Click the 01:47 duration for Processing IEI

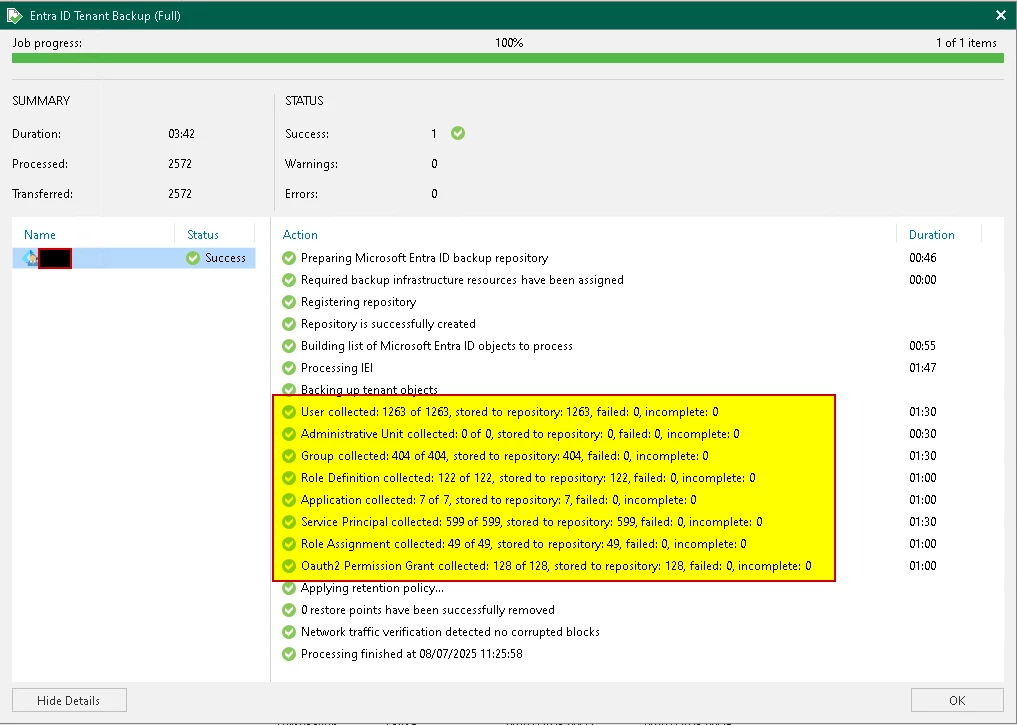(922, 368)
